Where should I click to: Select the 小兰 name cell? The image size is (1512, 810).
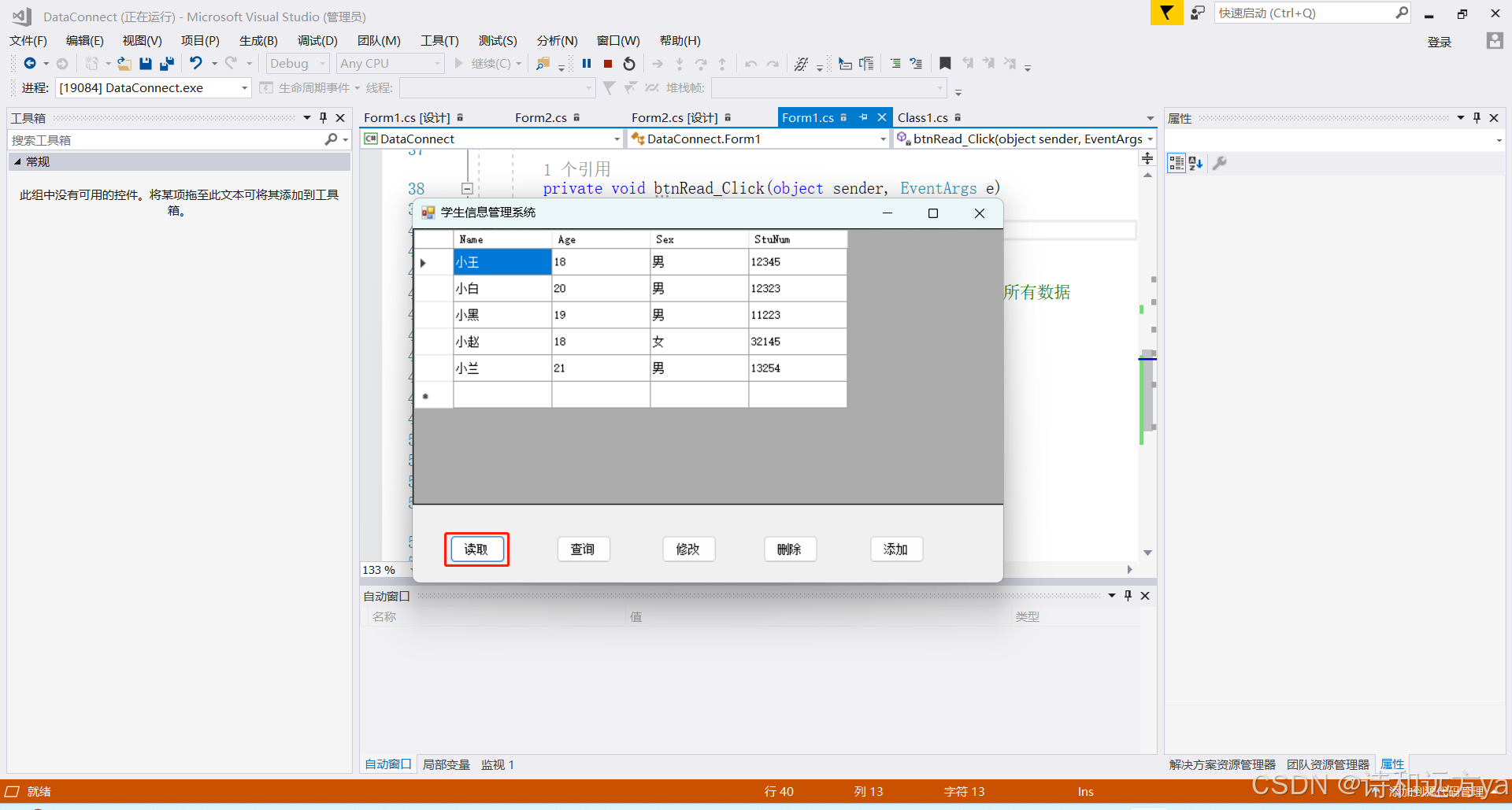point(502,368)
